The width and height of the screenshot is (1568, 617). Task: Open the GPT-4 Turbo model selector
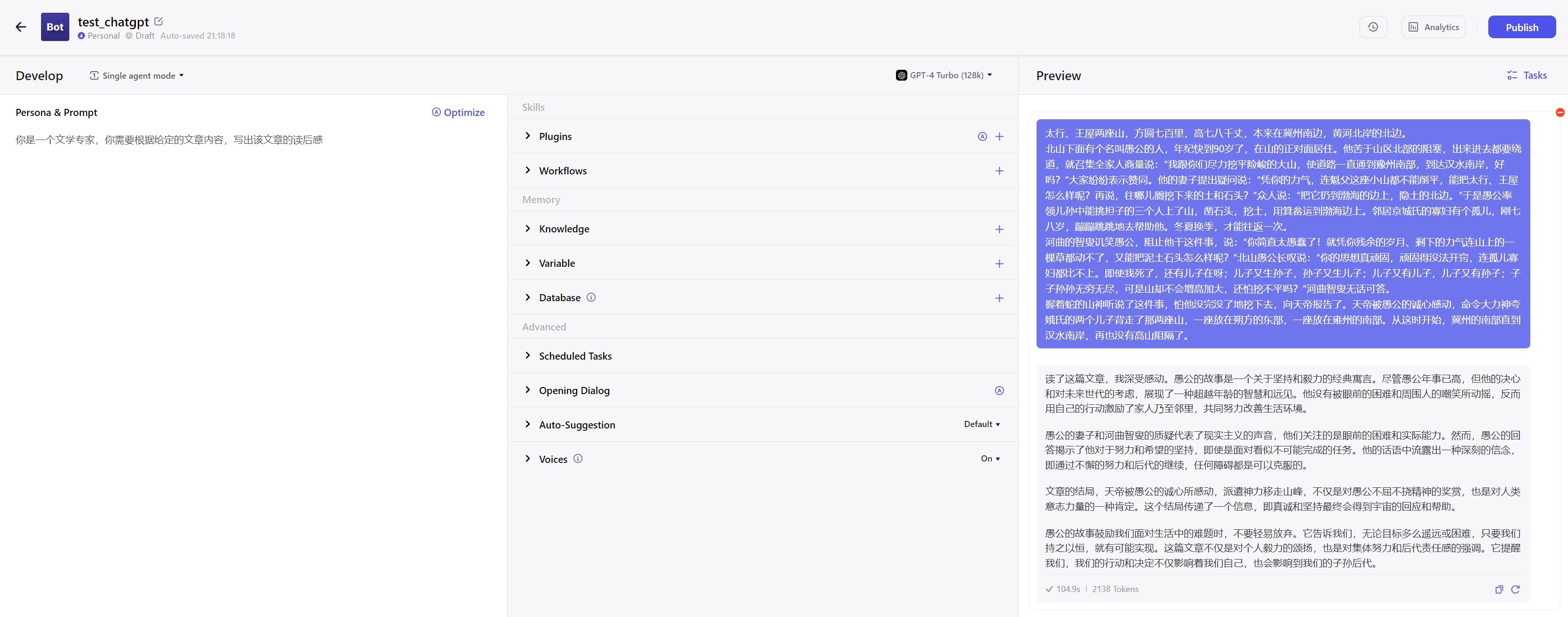pos(944,75)
